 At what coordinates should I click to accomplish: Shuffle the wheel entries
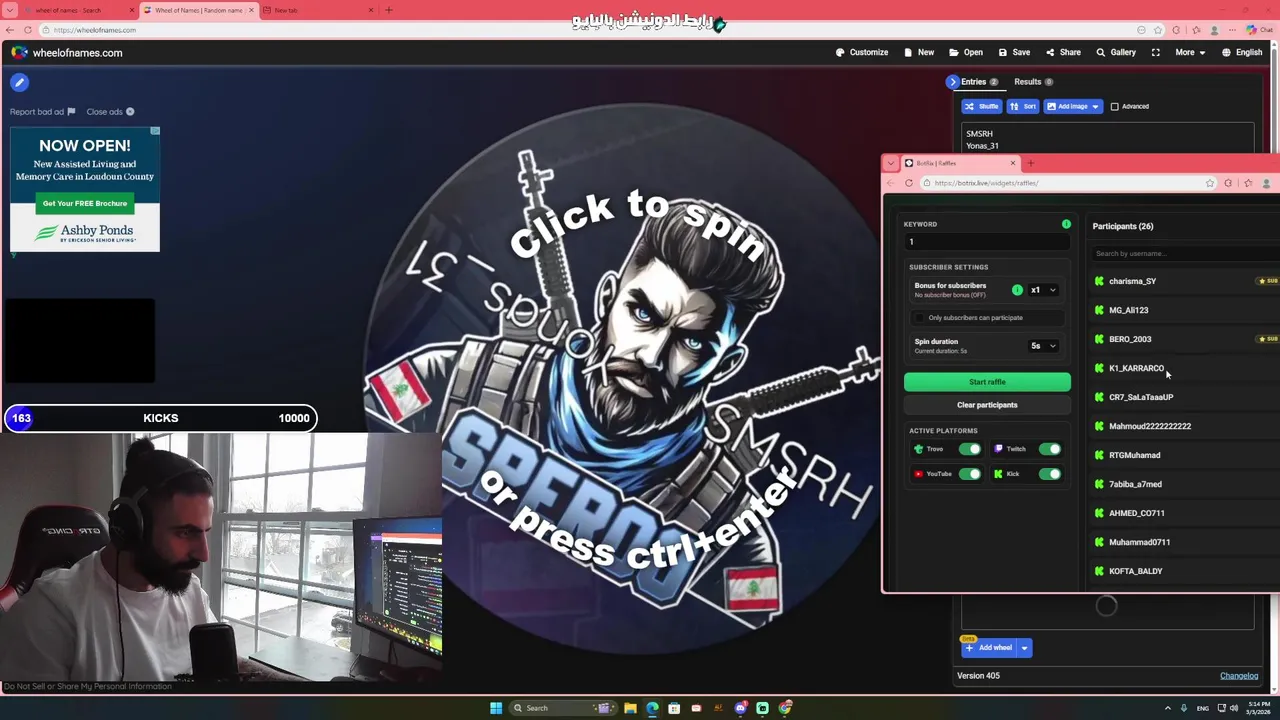[x=982, y=106]
